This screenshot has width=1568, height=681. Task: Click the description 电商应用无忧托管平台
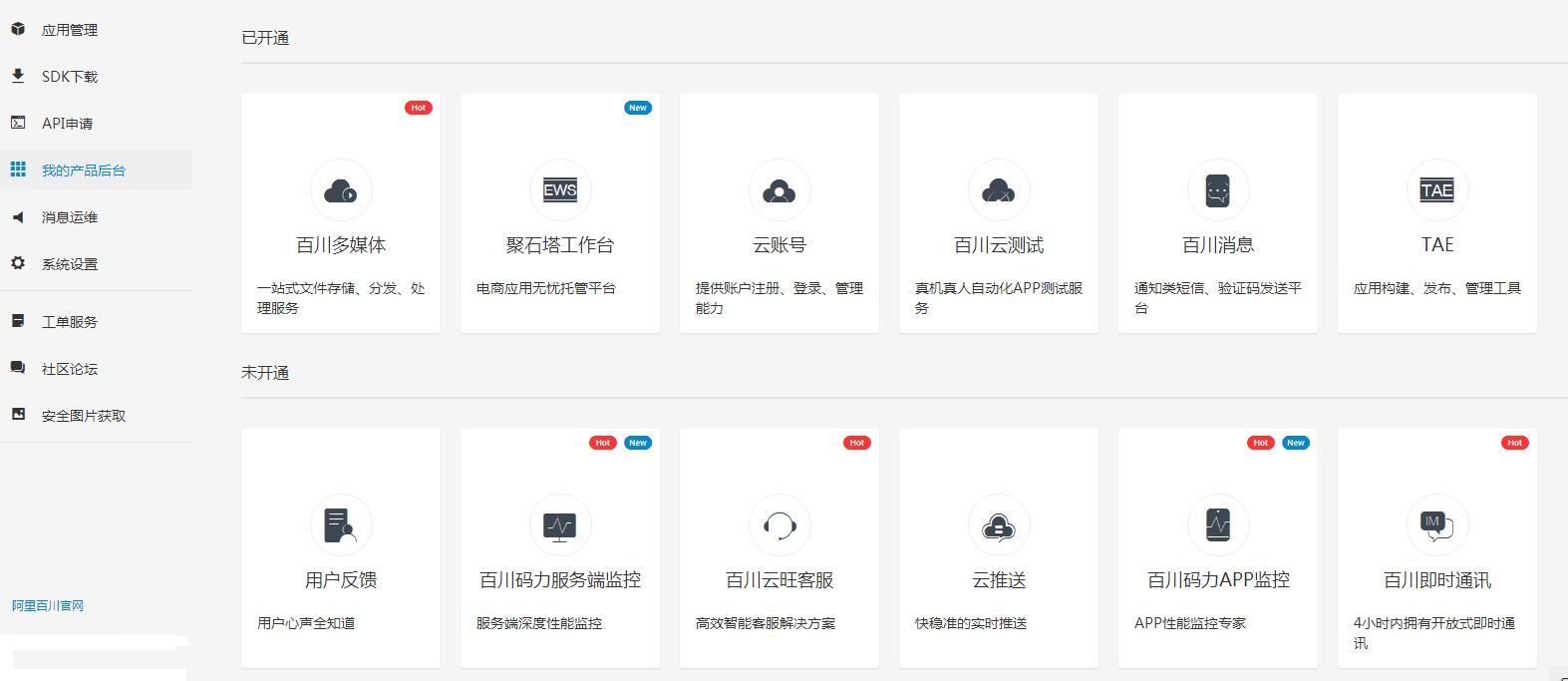click(x=546, y=288)
